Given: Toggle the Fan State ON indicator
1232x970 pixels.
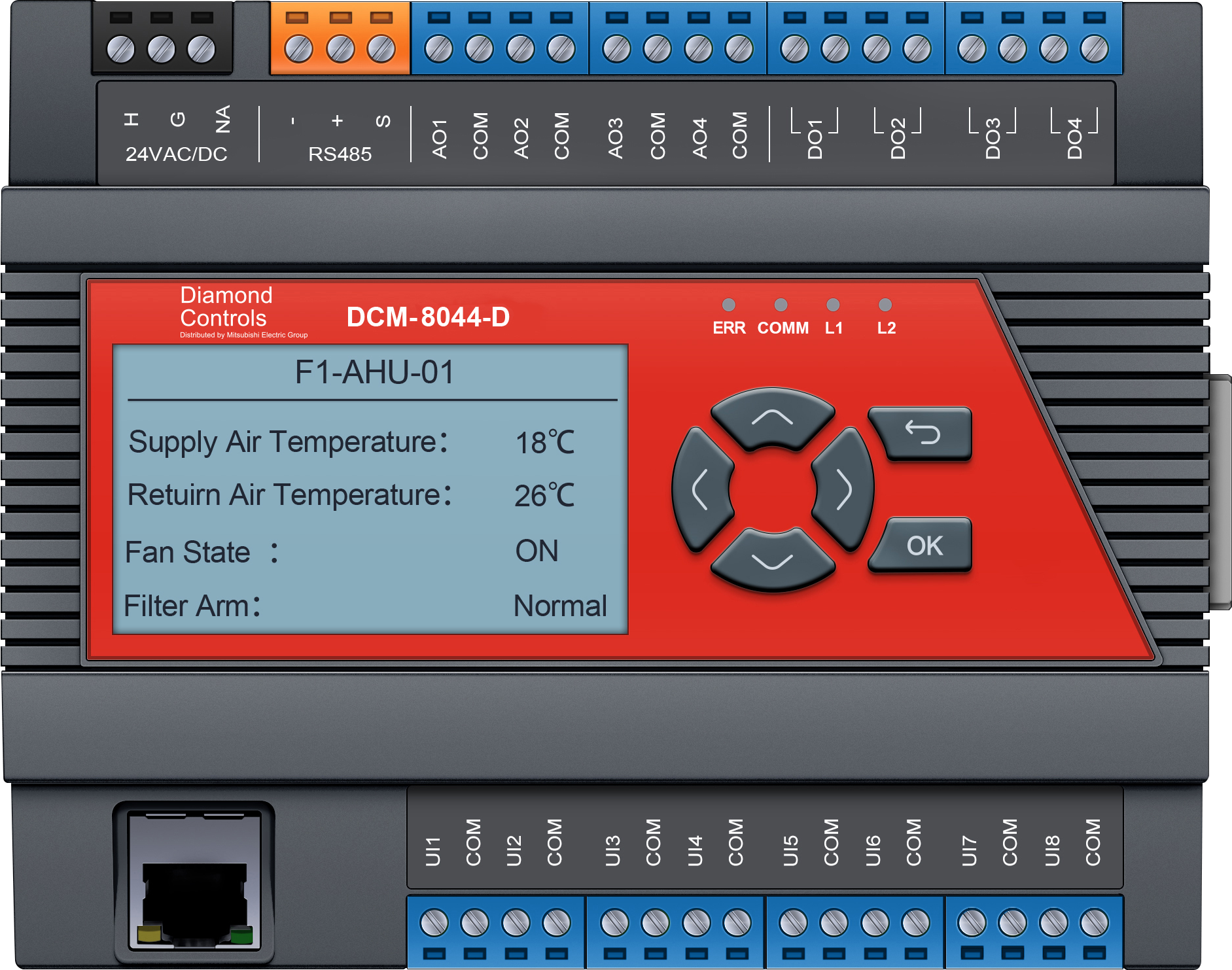Looking at the screenshot, I should (x=537, y=551).
